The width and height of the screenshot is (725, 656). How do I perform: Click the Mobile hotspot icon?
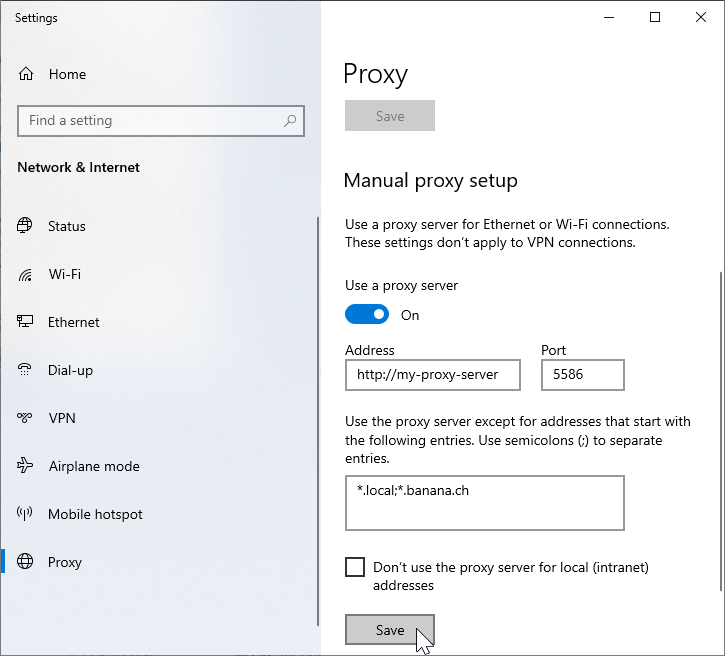[x=26, y=514]
